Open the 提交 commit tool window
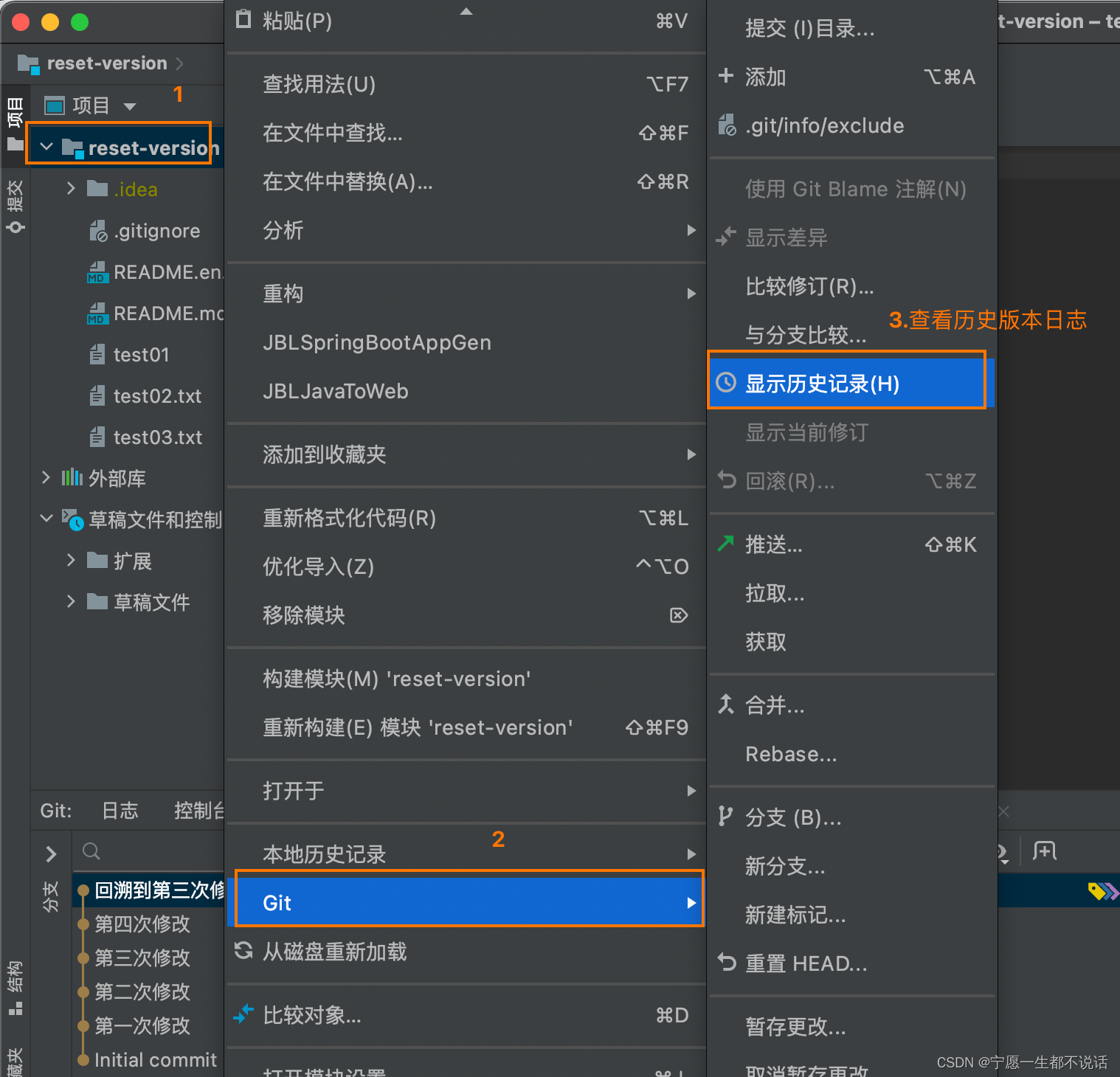 tap(15, 207)
